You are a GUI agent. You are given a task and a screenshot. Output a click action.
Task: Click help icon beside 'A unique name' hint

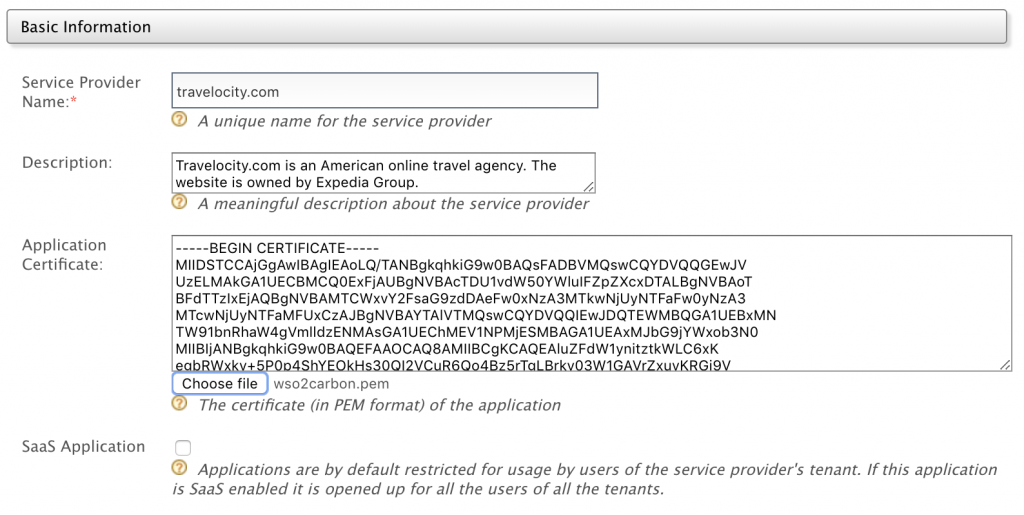tap(179, 120)
